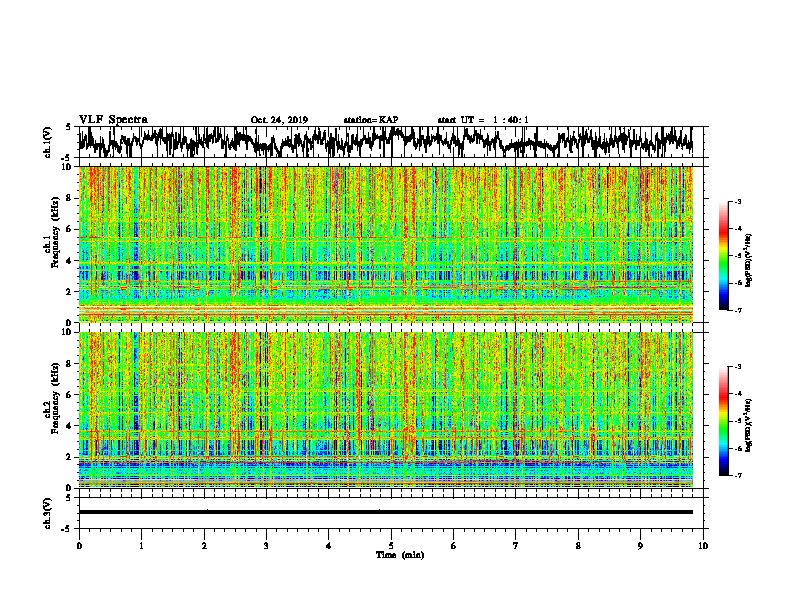The height and width of the screenshot is (612, 792).
Task: Click time axis tick label "10"
Action: [x=703, y=546]
